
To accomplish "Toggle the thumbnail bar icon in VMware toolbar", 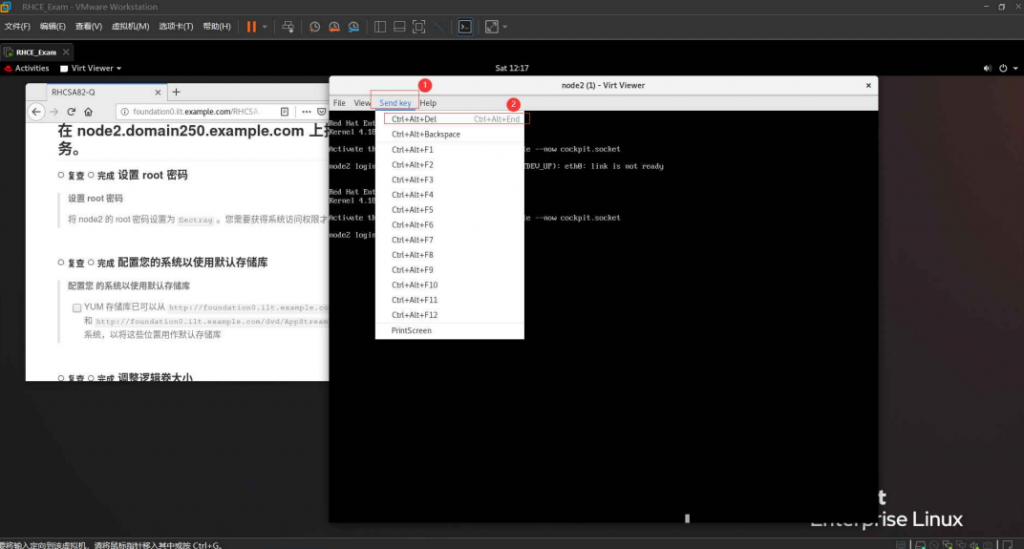I will 399,27.
